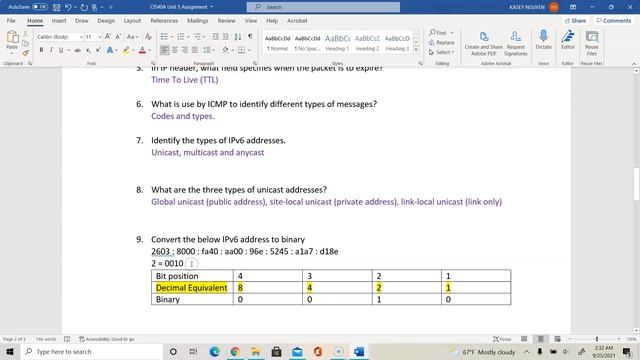Decrease font size with shrink font icon
This screenshot has width=640, height=360.
(x=118, y=37)
